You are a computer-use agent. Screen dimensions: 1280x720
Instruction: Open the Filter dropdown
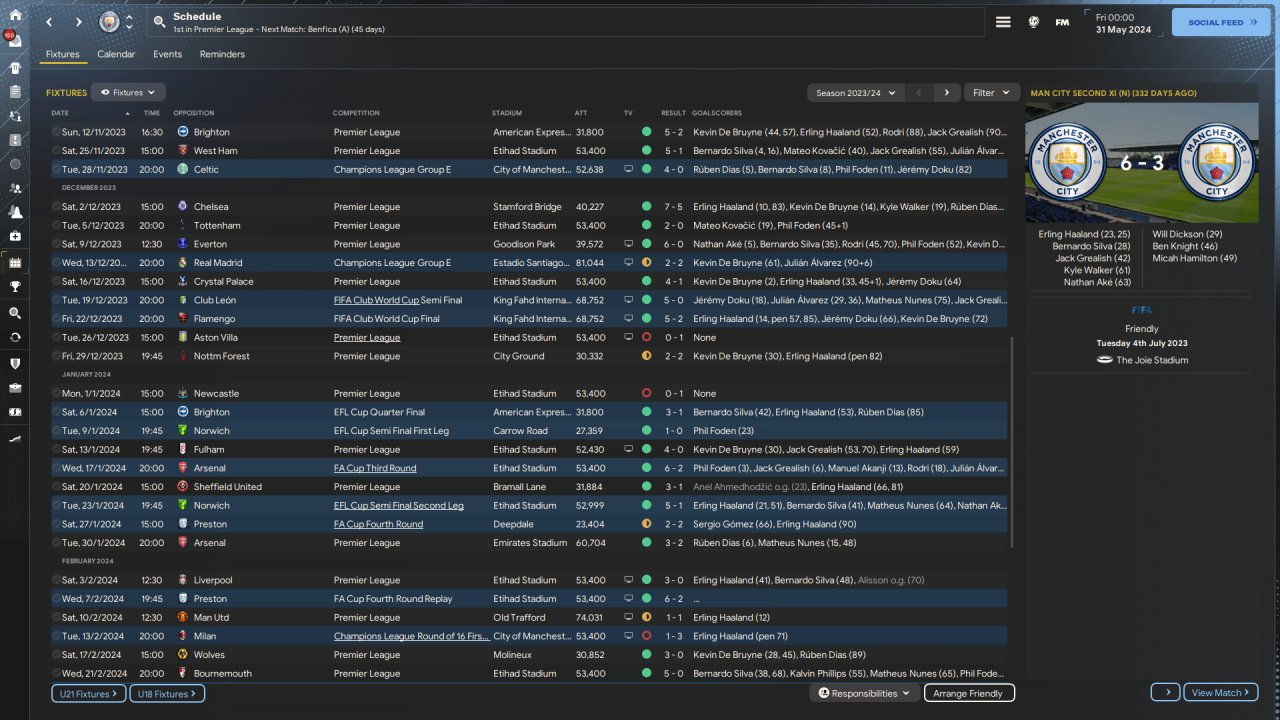coord(991,93)
